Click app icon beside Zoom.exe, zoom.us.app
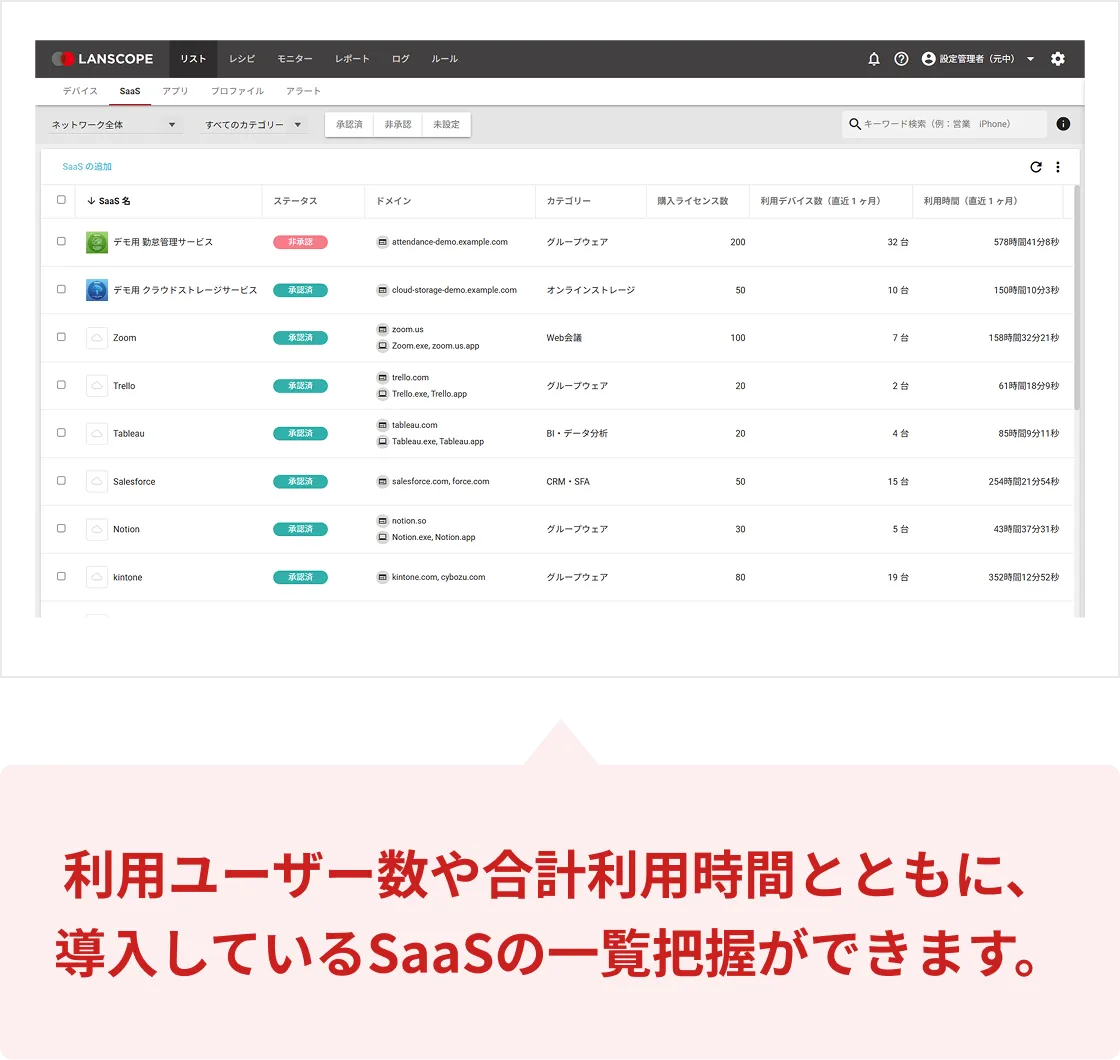Viewport: 1120px width, 1060px height. click(x=382, y=346)
